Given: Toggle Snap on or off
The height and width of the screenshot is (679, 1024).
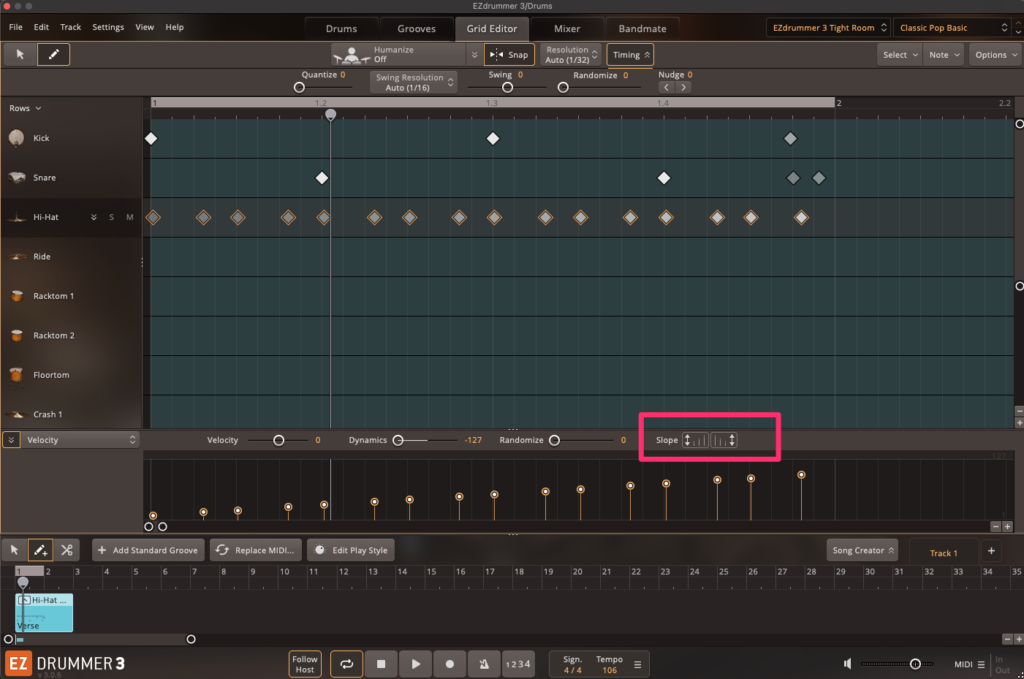Looking at the screenshot, I should [509, 55].
